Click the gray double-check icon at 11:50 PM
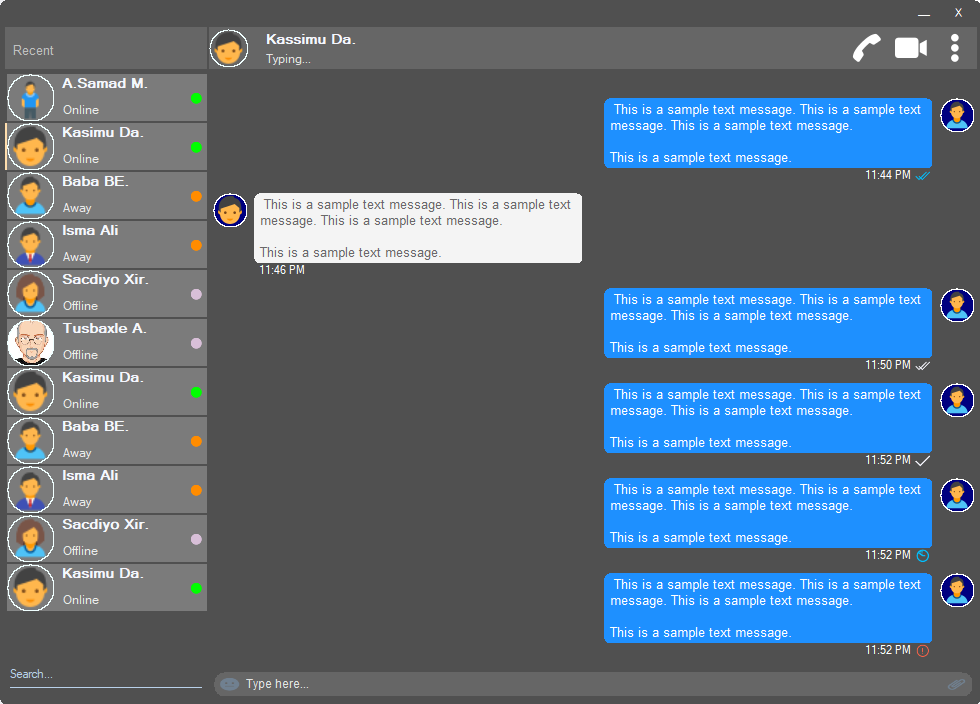 coord(922,366)
